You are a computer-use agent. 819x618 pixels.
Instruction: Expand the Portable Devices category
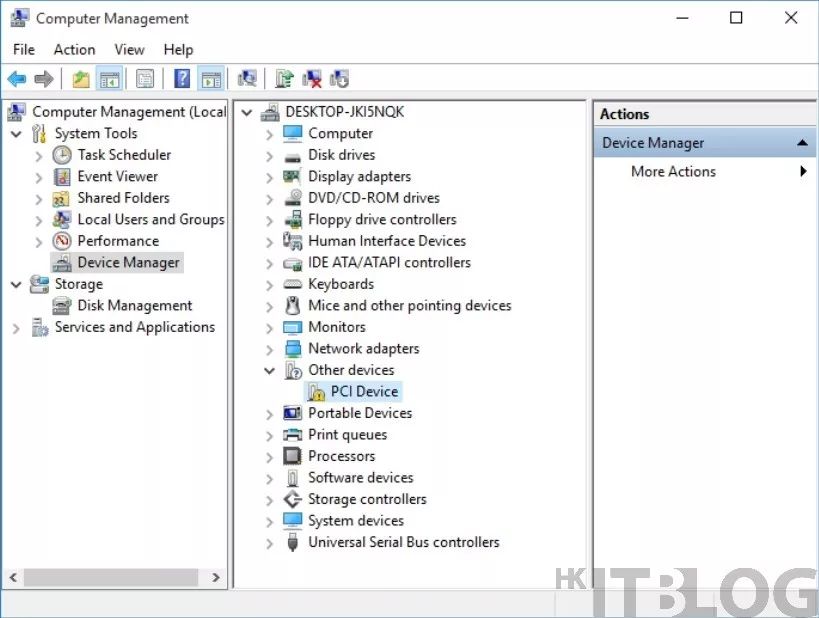[269, 414]
